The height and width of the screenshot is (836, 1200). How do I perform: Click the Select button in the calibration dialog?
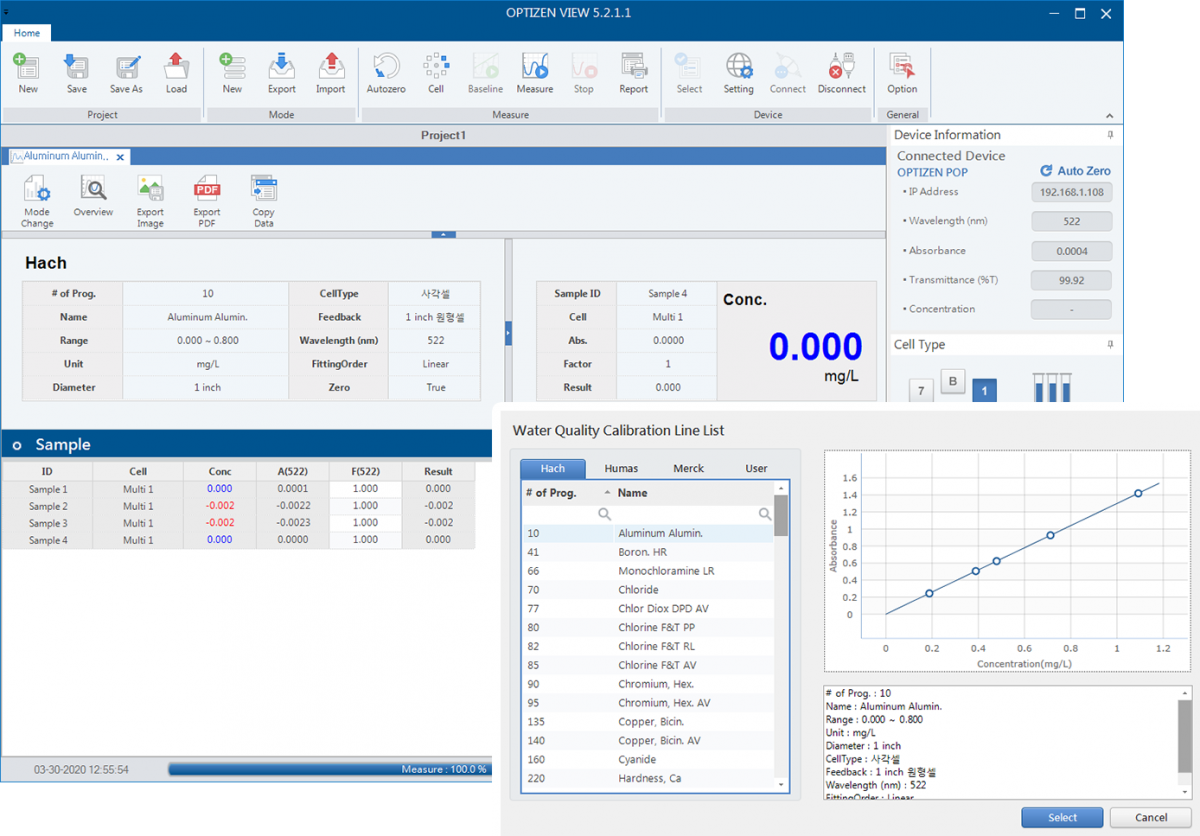click(x=1062, y=817)
